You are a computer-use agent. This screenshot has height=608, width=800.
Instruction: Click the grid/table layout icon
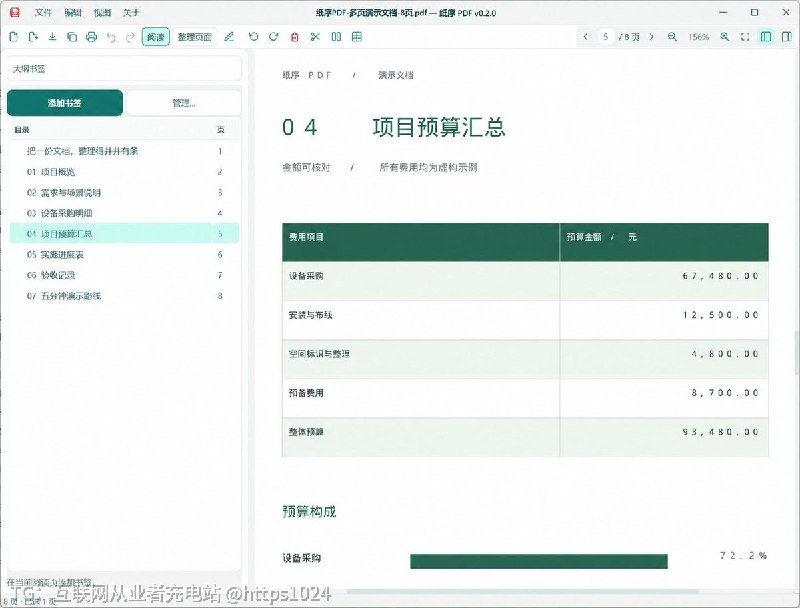point(357,37)
